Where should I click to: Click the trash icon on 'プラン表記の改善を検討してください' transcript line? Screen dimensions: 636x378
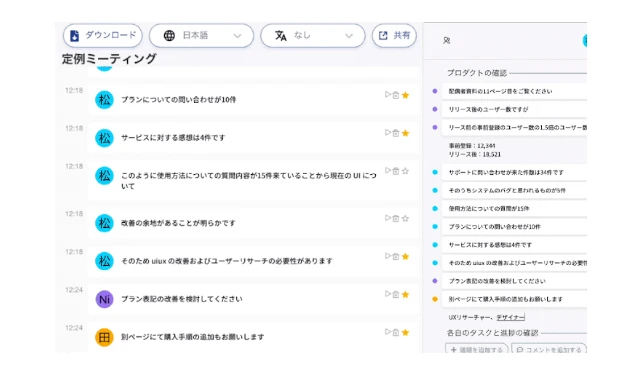click(396, 294)
